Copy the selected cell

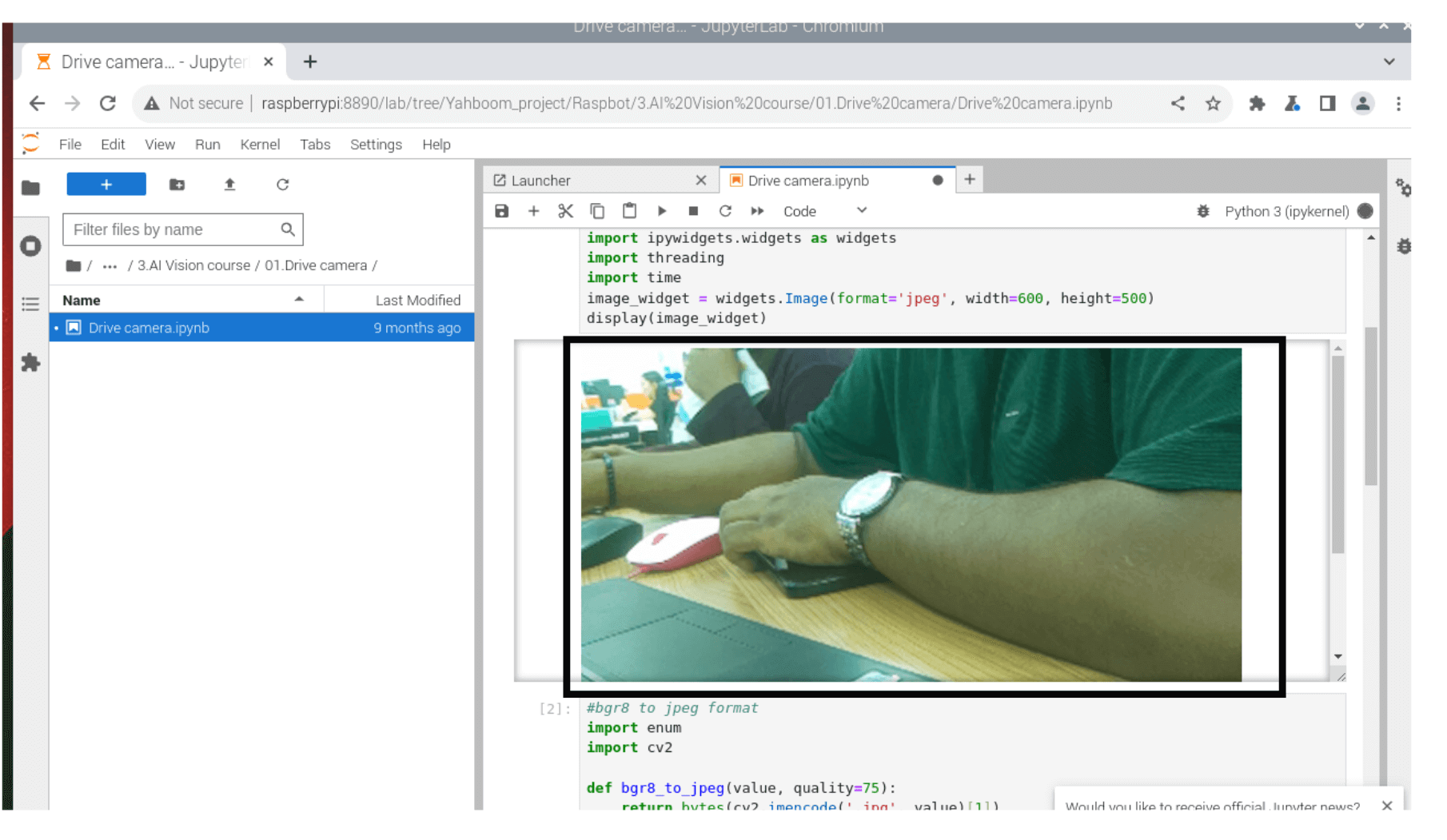(597, 210)
